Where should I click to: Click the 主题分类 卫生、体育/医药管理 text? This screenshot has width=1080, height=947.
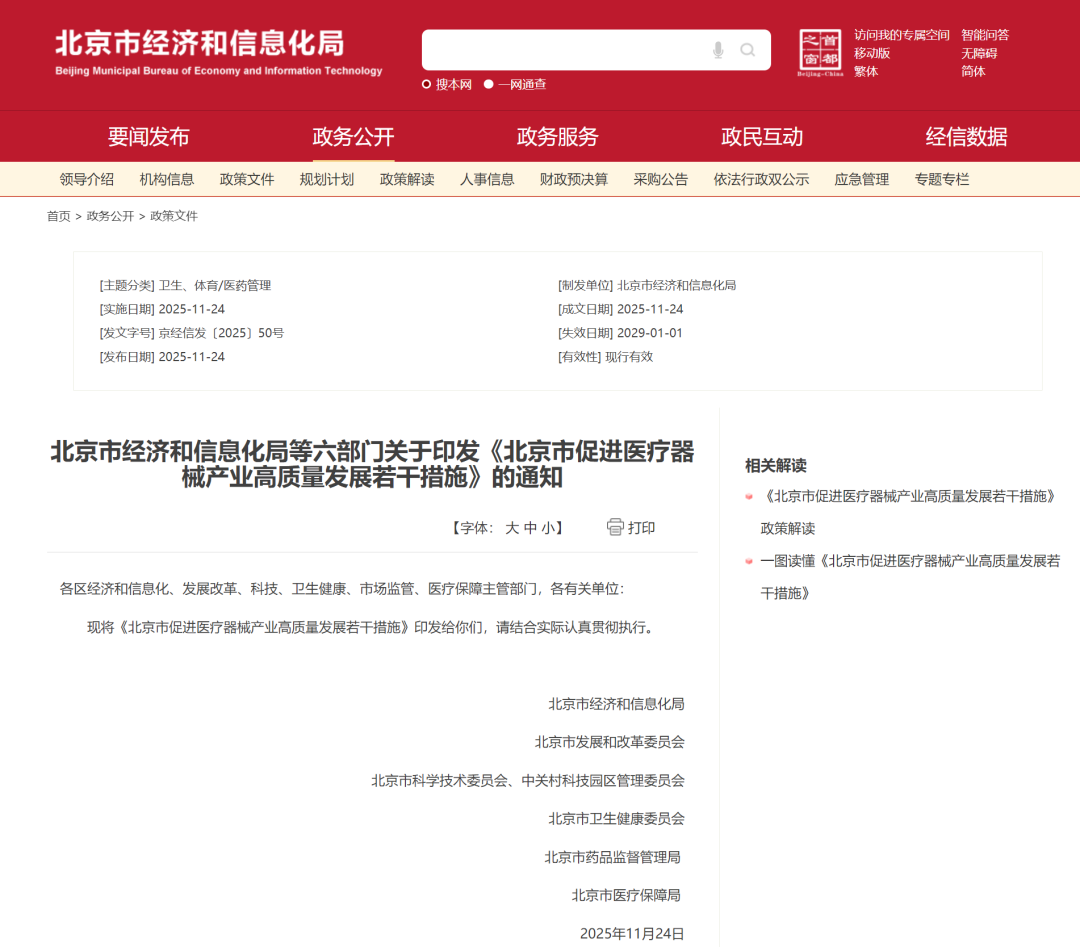click(185, 286)
